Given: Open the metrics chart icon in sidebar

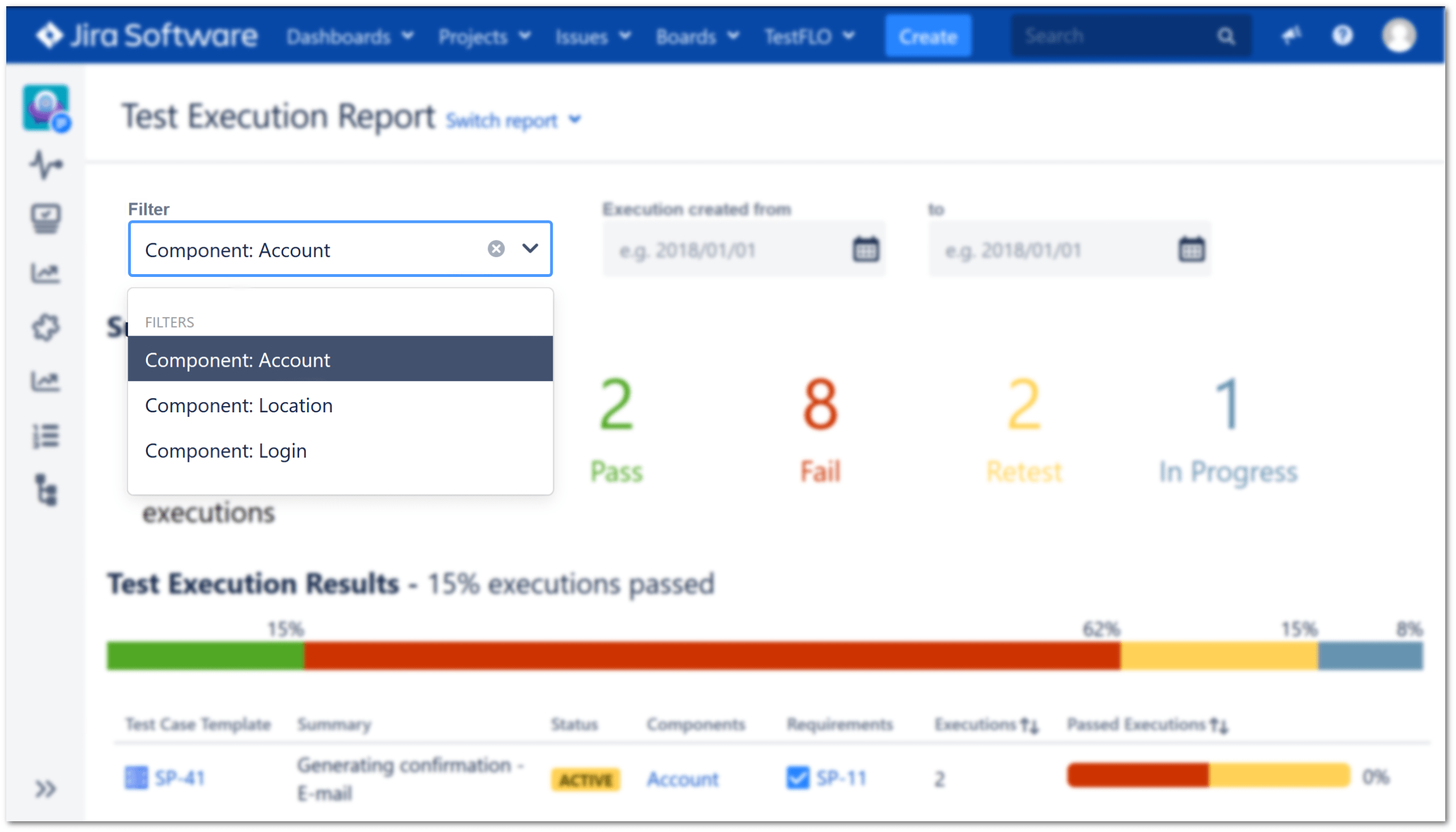Looking at the screenshot, I should pyautogui.click(x=46, y=275).
